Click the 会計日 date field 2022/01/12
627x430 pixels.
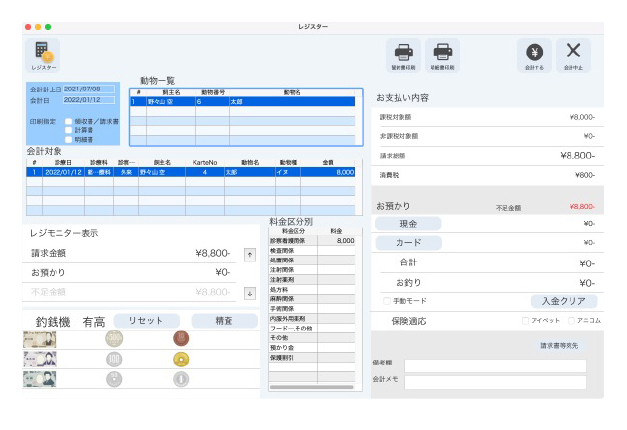[89, 100]
